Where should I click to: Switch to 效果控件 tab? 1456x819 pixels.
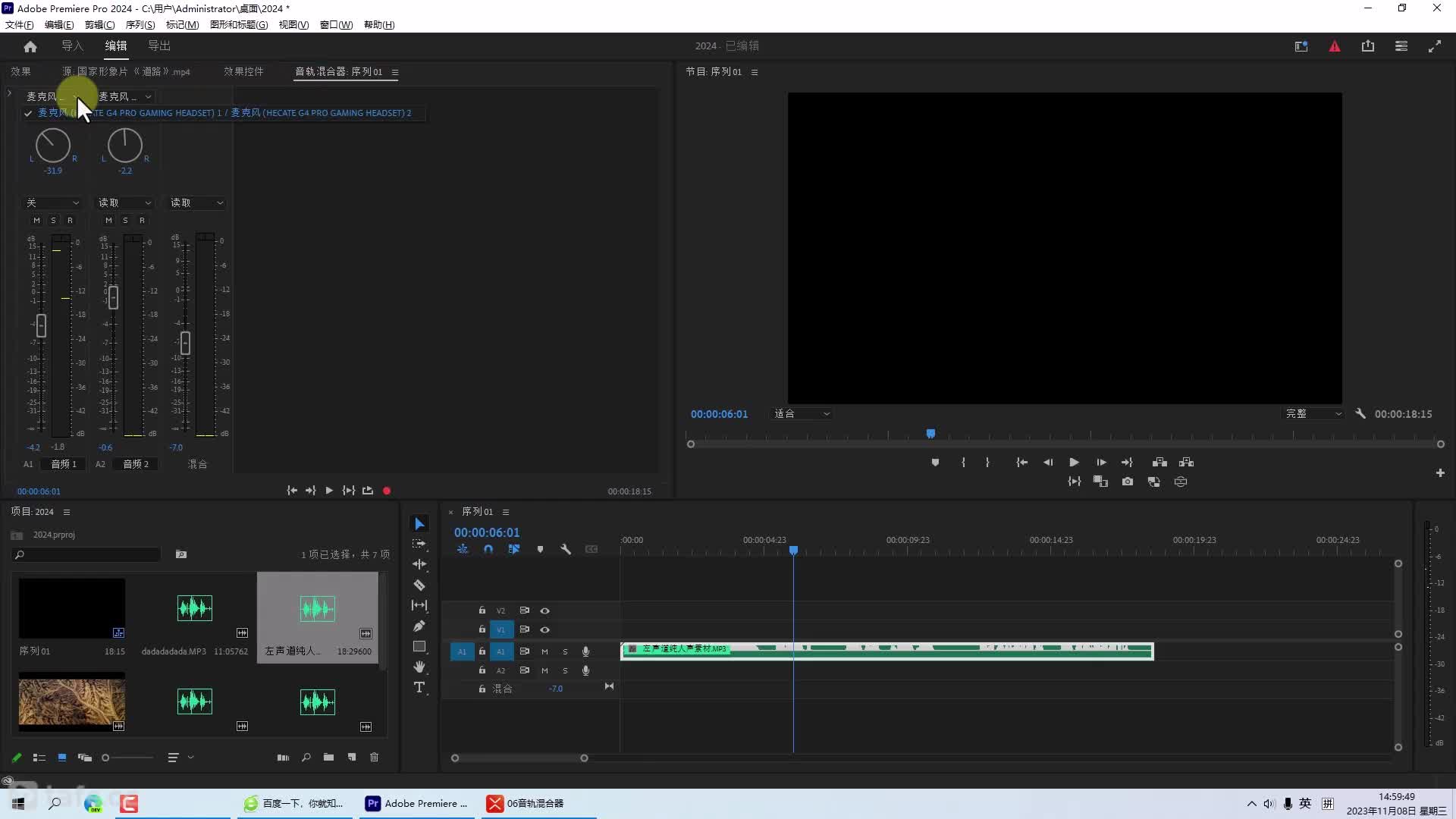pos(243,72)
